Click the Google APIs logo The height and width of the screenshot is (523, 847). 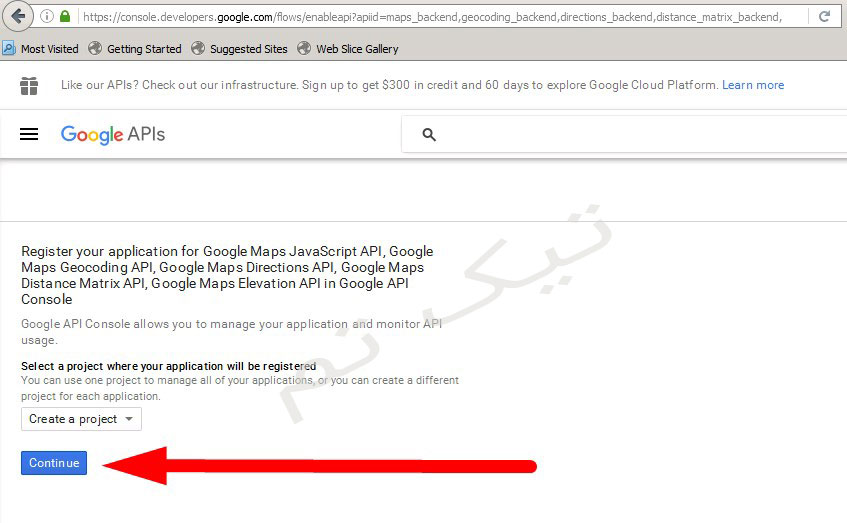point(113,135)
